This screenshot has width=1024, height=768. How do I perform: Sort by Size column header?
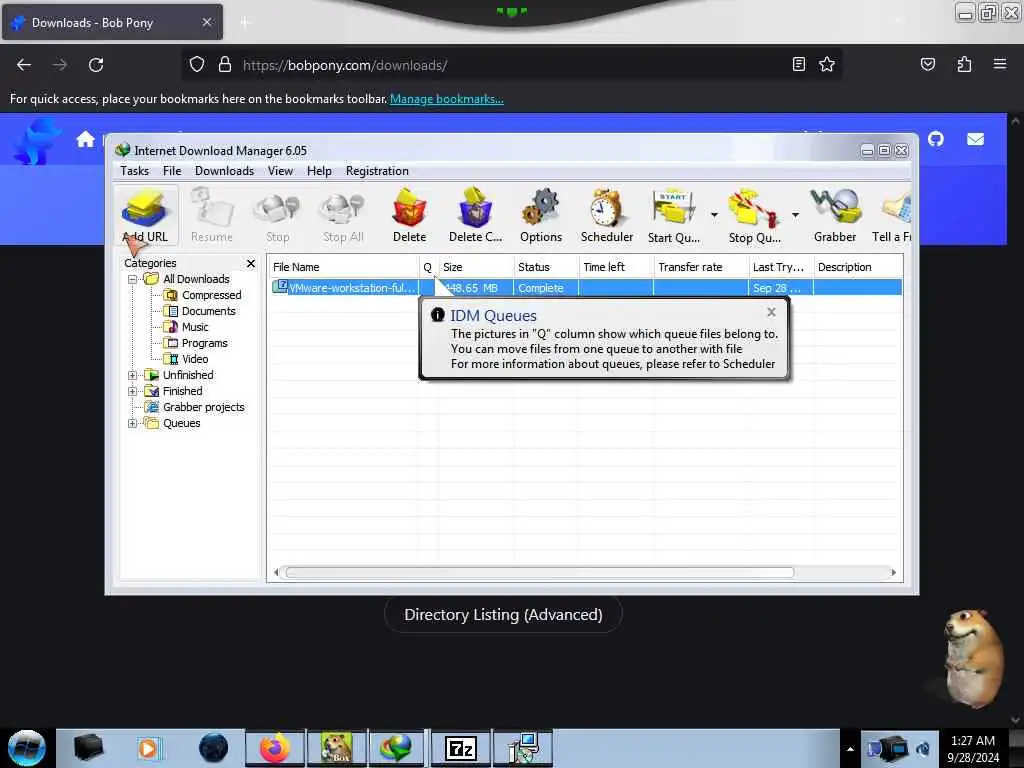pos(475,267)
